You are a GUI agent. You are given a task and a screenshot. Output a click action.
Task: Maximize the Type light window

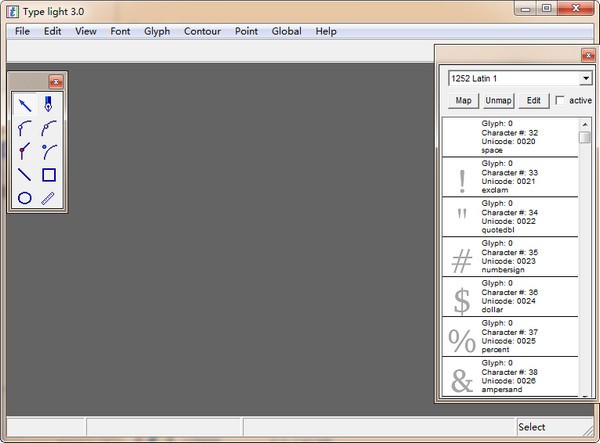547,8
